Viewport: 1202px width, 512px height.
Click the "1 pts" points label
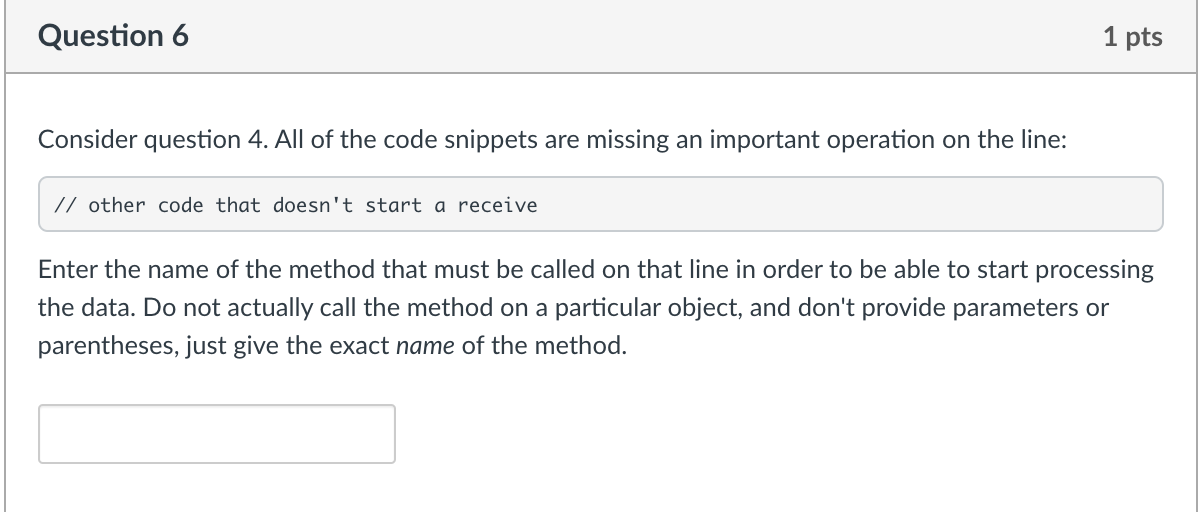coord(1133,38)
